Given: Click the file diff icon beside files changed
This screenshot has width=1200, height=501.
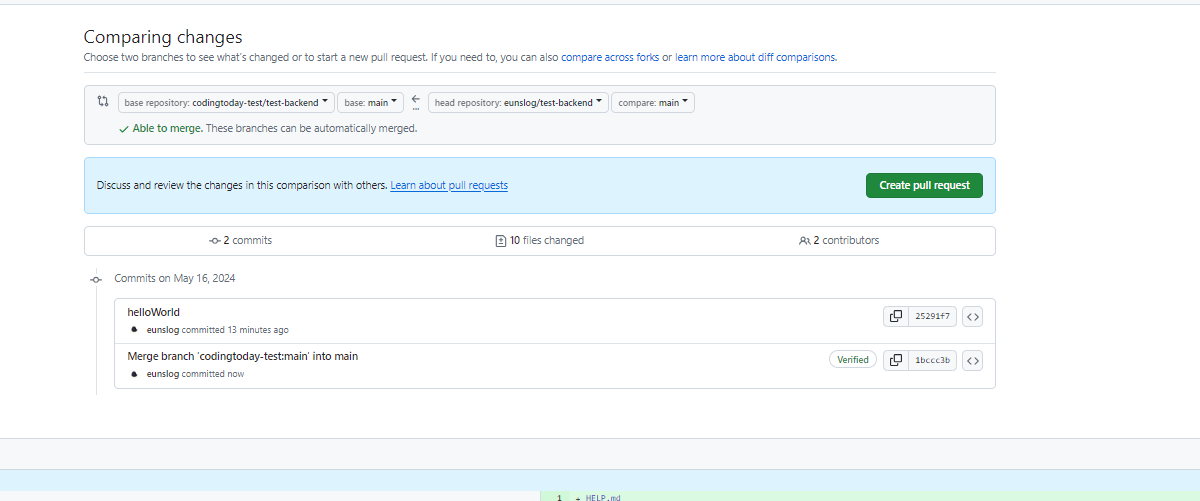Looking at the screenshot, I should tap(501, 241).
